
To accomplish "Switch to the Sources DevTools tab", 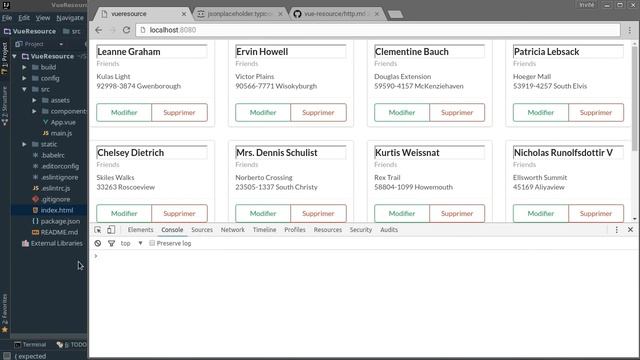I will pos(202,230).
